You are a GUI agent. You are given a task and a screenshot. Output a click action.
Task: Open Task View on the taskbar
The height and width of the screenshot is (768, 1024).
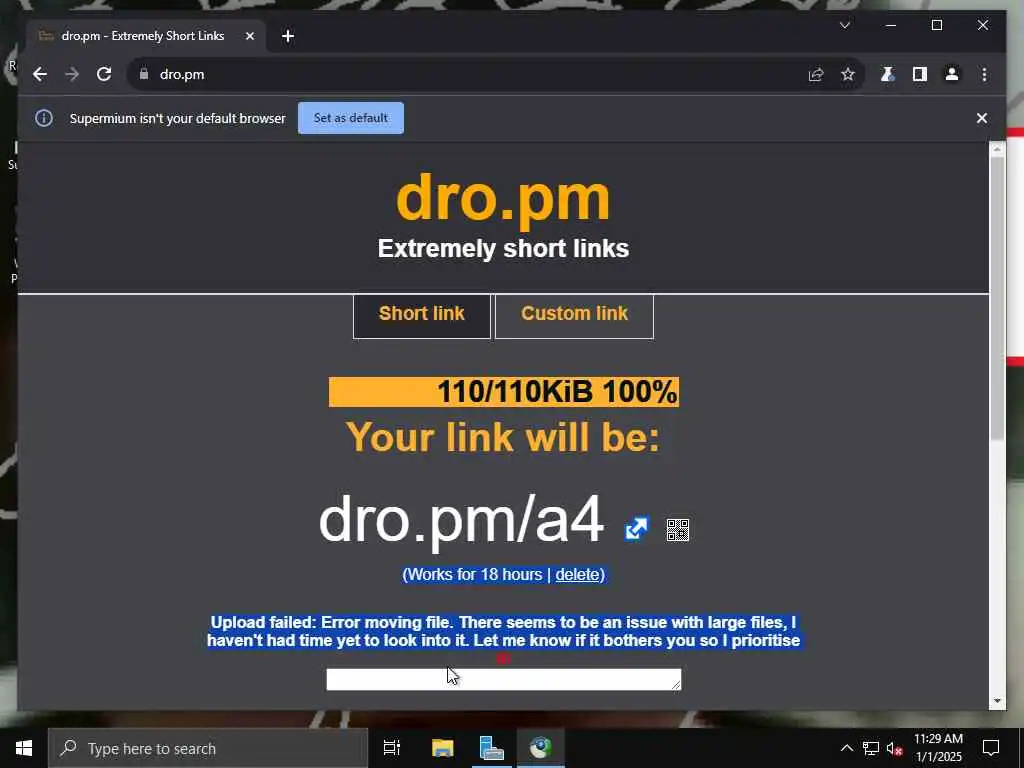(x=392, y=748)
